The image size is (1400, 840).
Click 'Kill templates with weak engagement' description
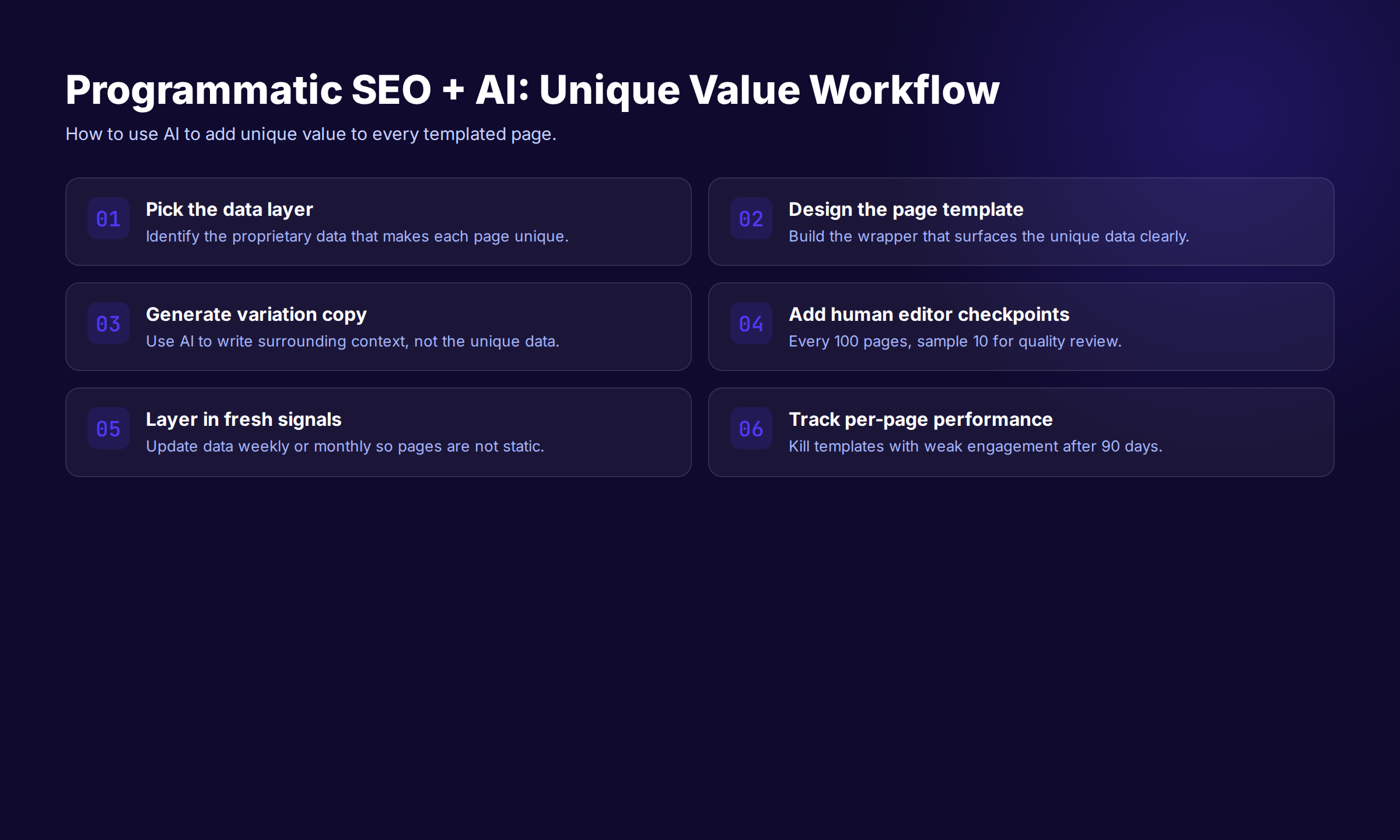click(975, 446)
